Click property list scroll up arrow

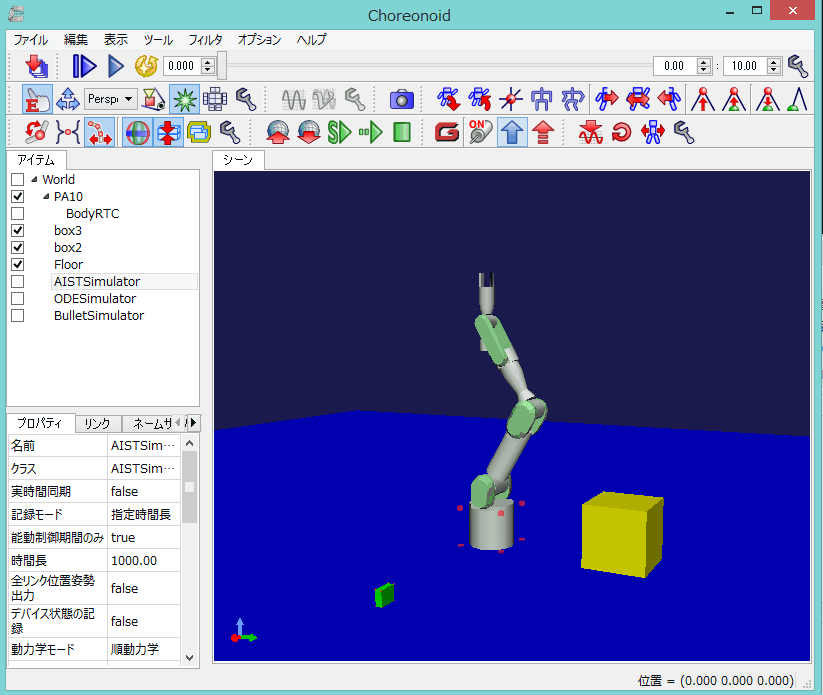point(189,444)
